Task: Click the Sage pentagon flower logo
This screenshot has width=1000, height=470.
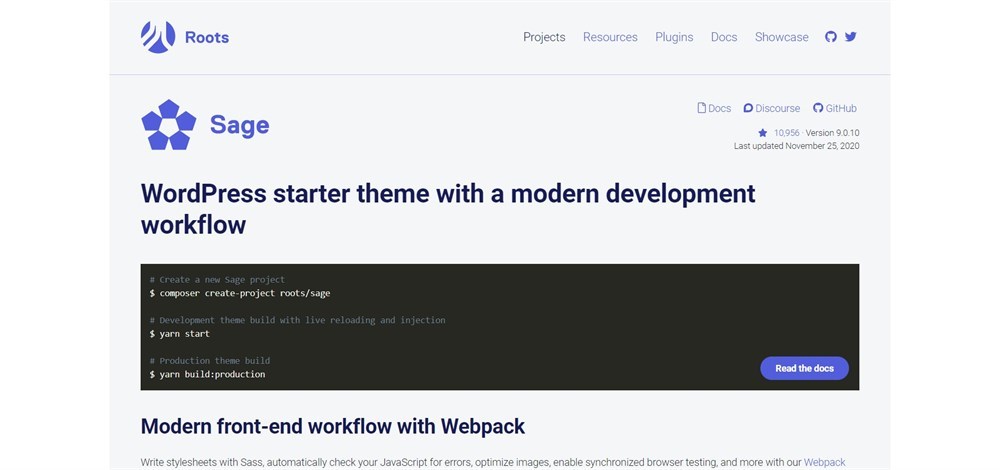Action: pos(168,125)
